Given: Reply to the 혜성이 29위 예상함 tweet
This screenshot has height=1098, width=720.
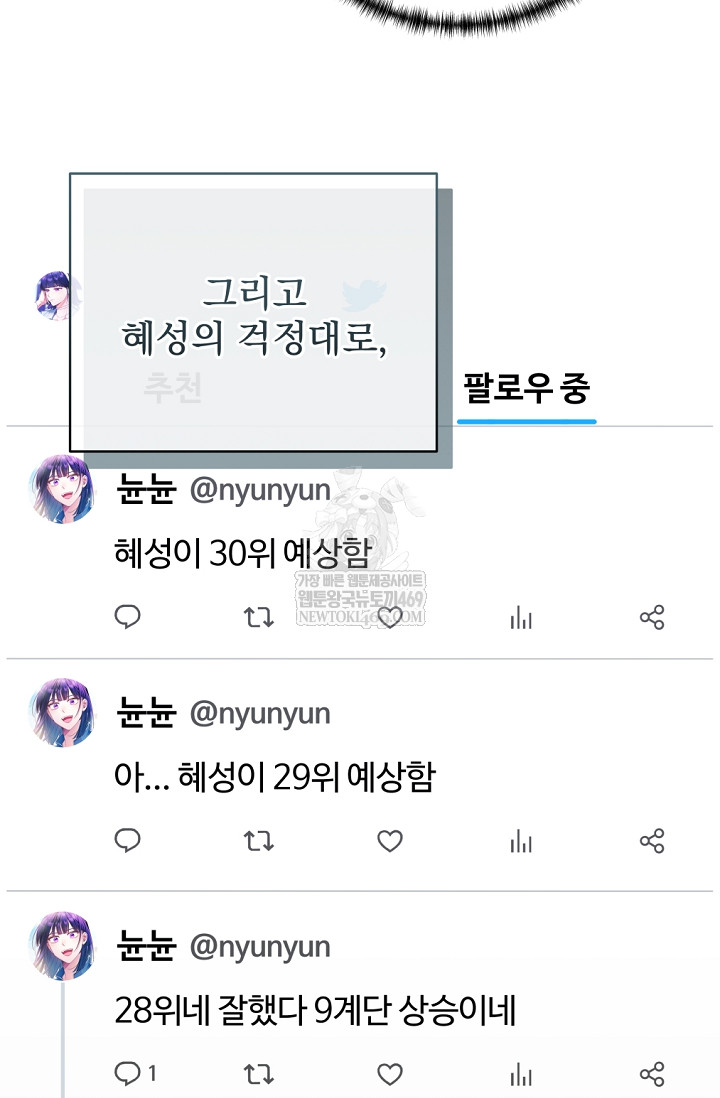Looking at the screenshot, I should tap(127, 840).
